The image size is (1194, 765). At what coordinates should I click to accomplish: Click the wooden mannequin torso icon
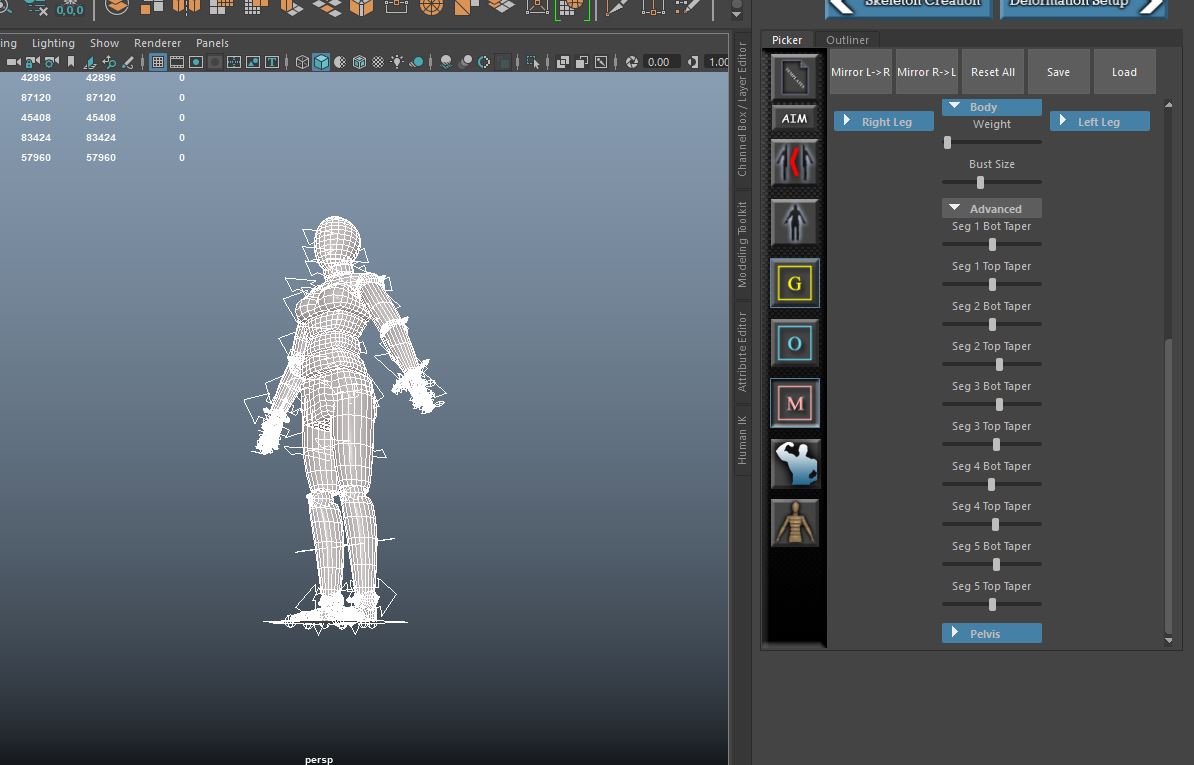(x=795, y=523)
